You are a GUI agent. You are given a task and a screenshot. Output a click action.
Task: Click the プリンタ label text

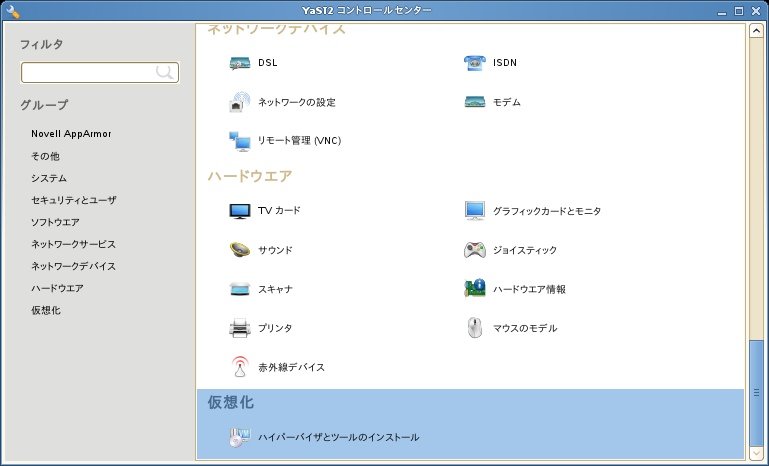click(275, 328)
